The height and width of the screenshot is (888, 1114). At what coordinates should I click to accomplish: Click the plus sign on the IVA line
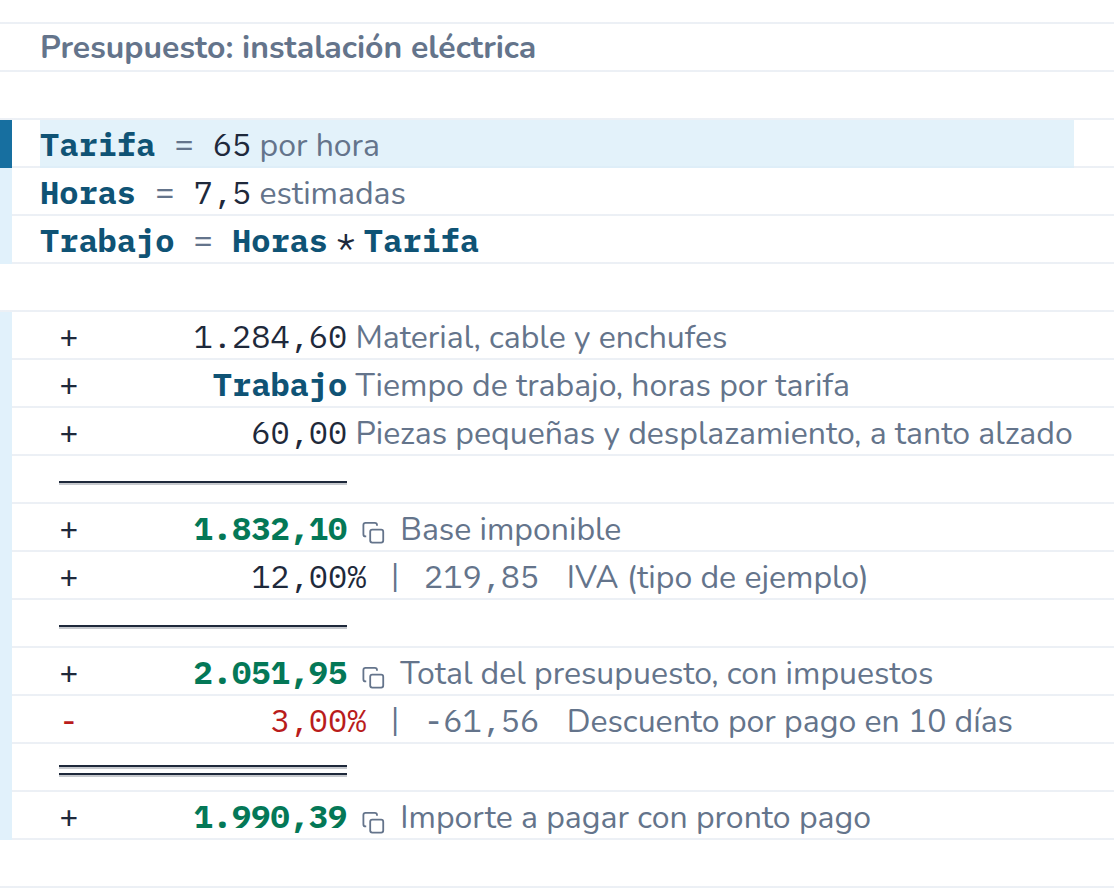point(69,578)
